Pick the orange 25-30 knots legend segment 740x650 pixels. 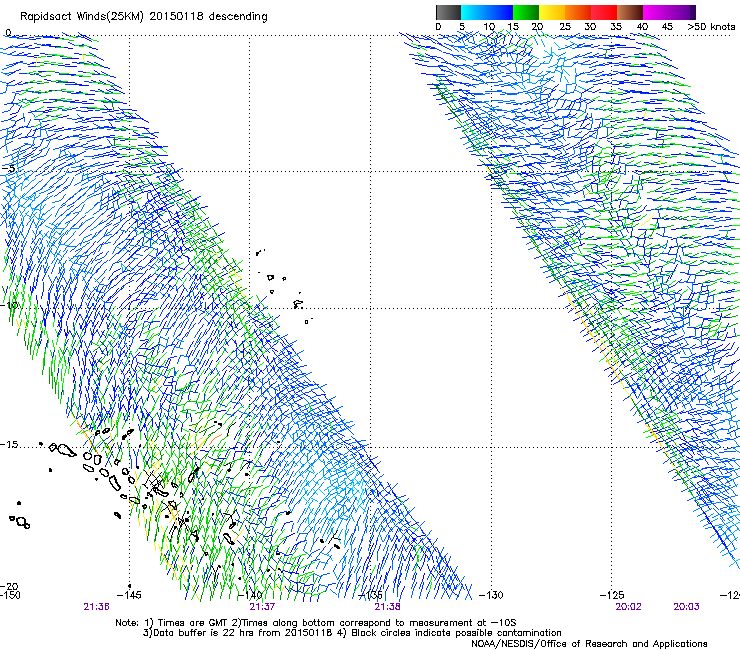point(578,12)
